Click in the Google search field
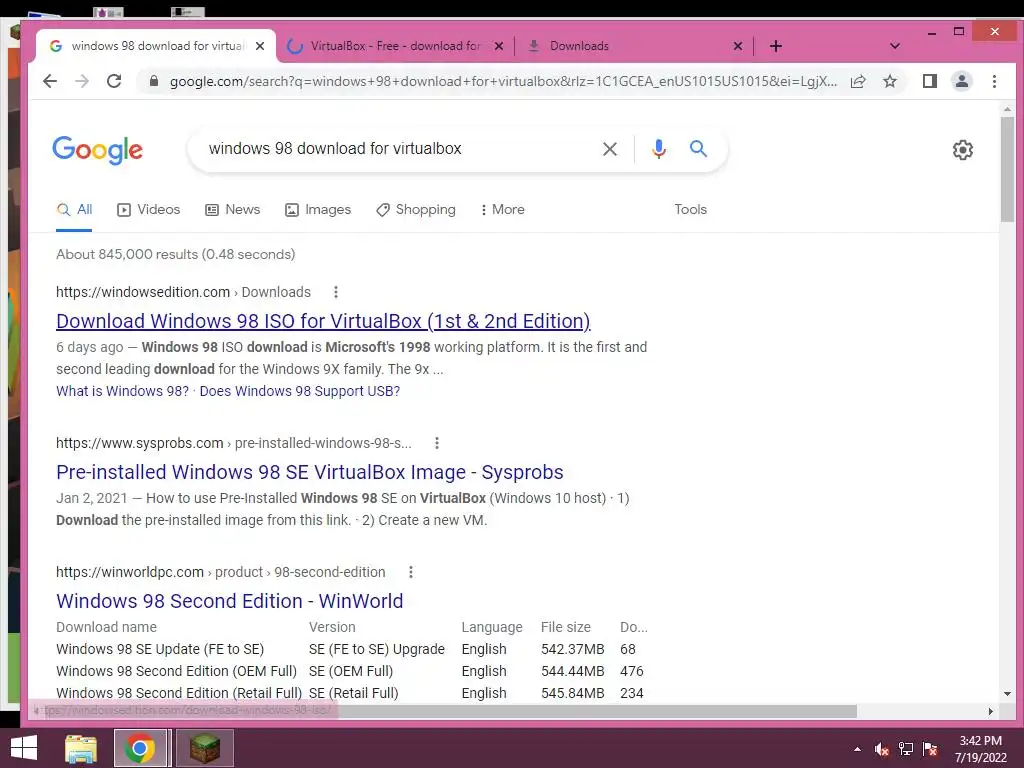This screenshot has width=1024, height=768. [x=398, y=149]
